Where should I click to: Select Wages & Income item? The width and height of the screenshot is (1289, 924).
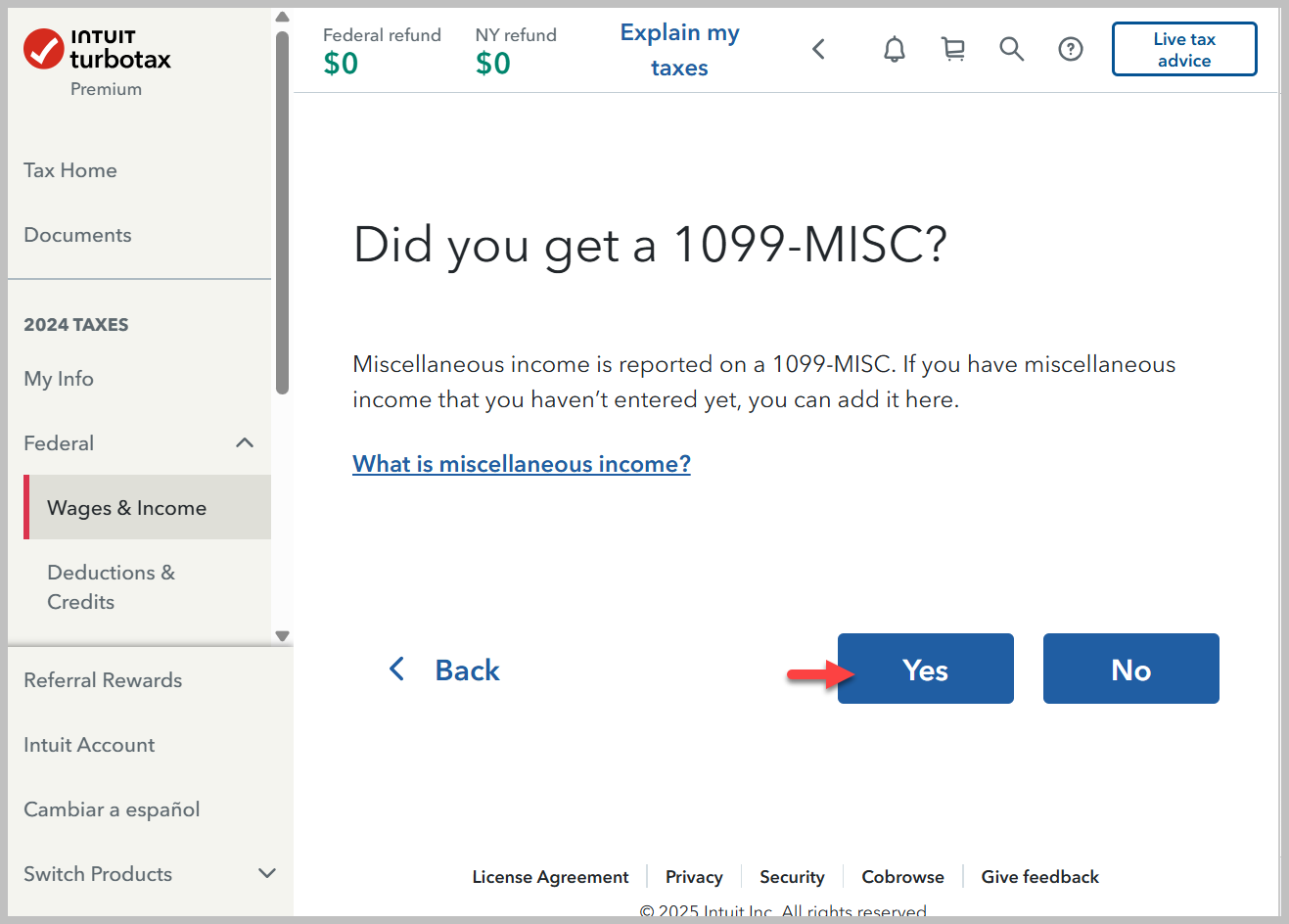(148, 507)
